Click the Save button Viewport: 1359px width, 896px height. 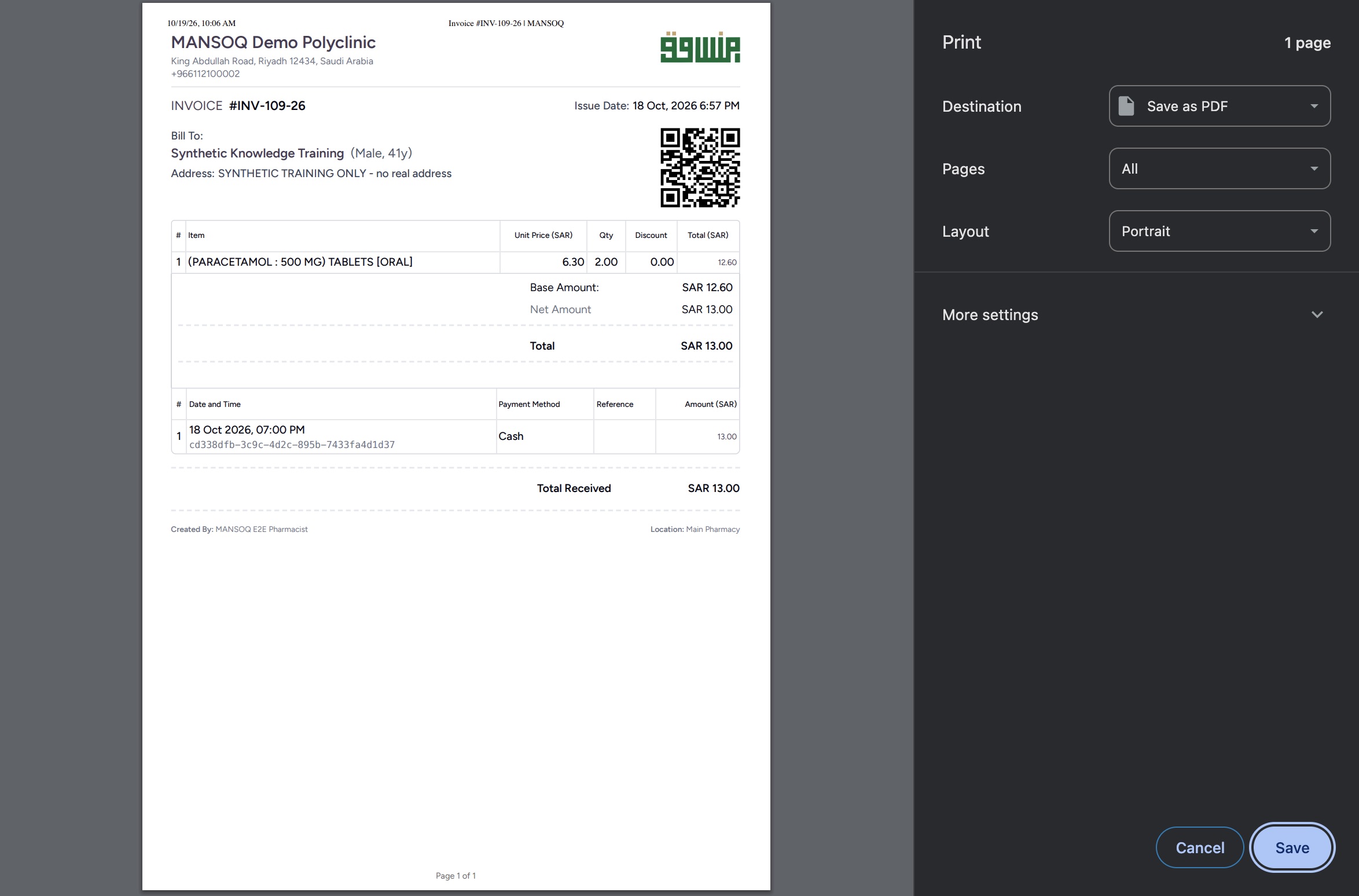[1292, 847]
